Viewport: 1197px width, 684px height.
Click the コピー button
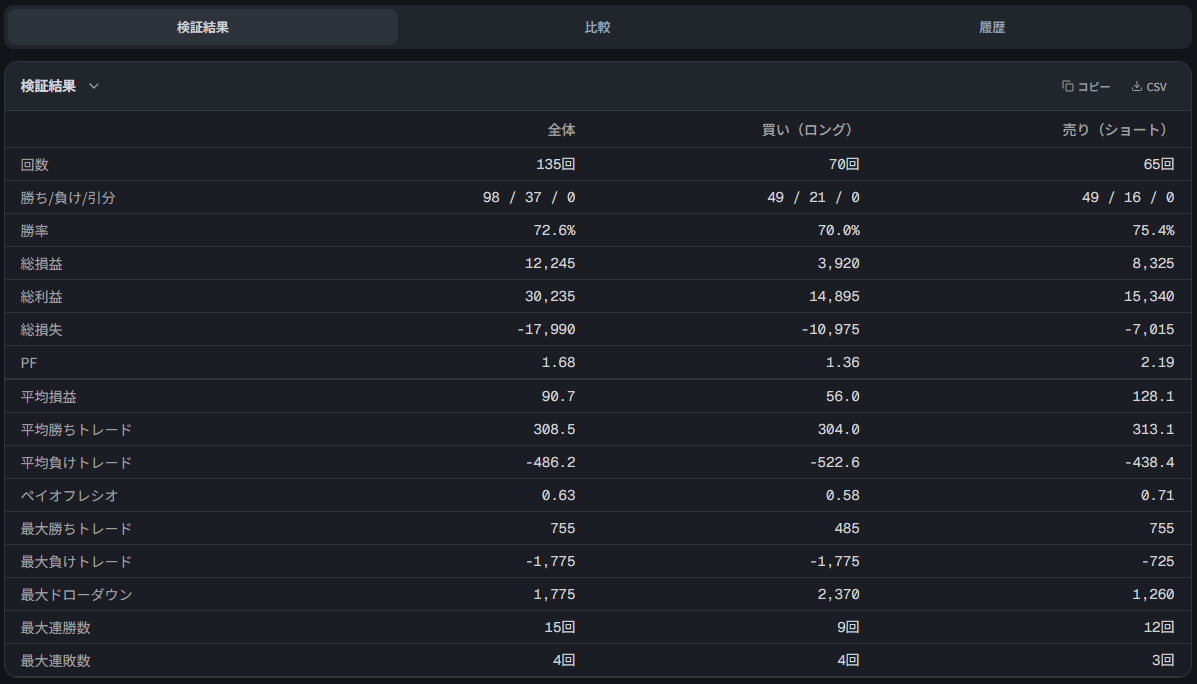tap(1086, 87)
